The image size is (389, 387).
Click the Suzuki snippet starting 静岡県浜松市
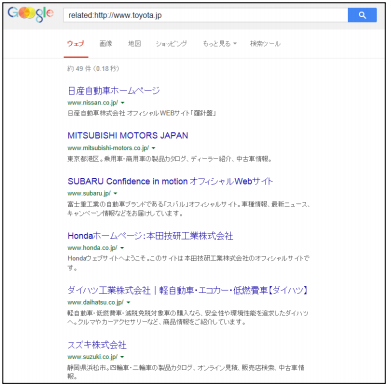[186, 372]
